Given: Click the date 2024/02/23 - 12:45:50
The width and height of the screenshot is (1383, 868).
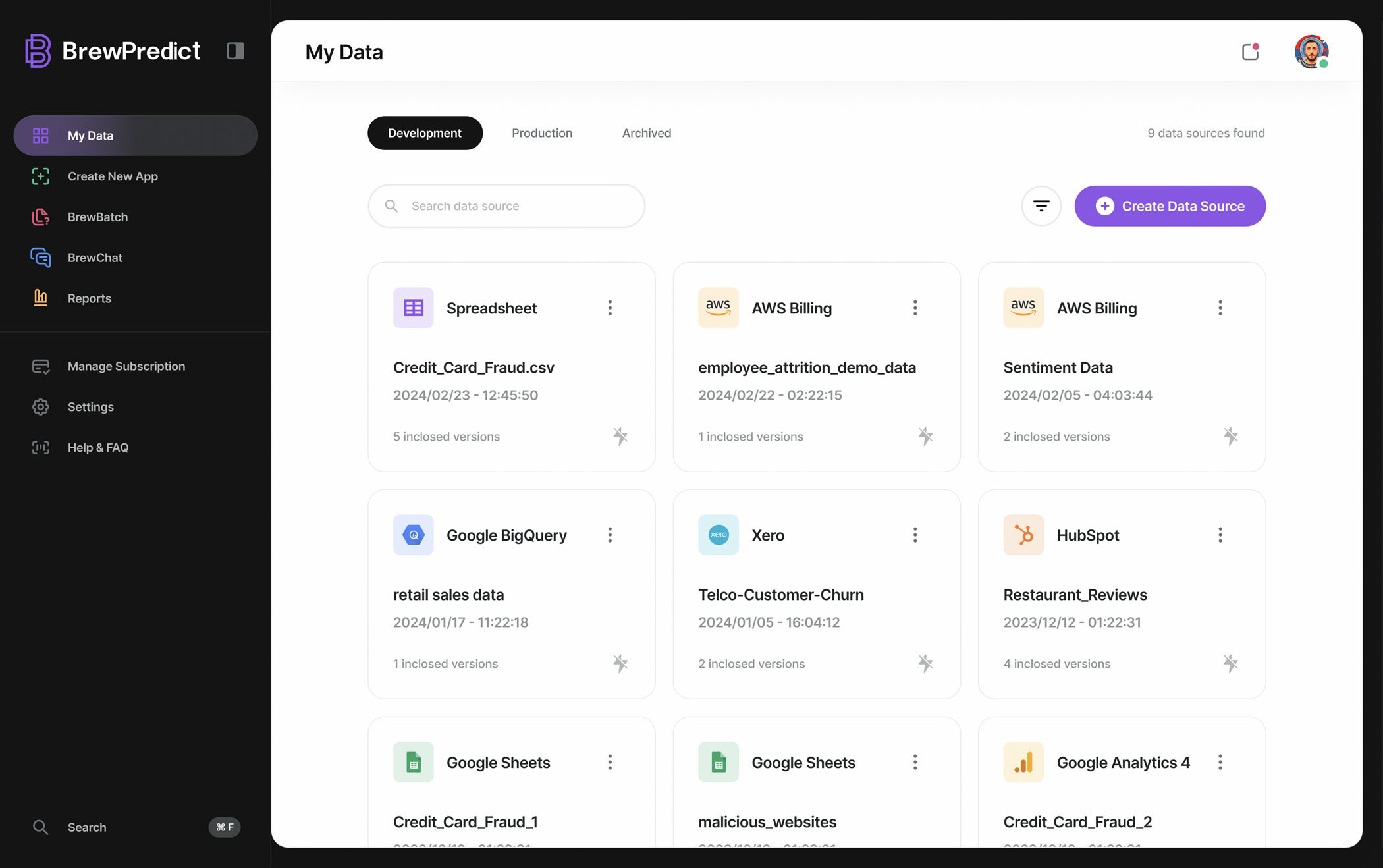Looking at the screenshot, I should (466, 395).
